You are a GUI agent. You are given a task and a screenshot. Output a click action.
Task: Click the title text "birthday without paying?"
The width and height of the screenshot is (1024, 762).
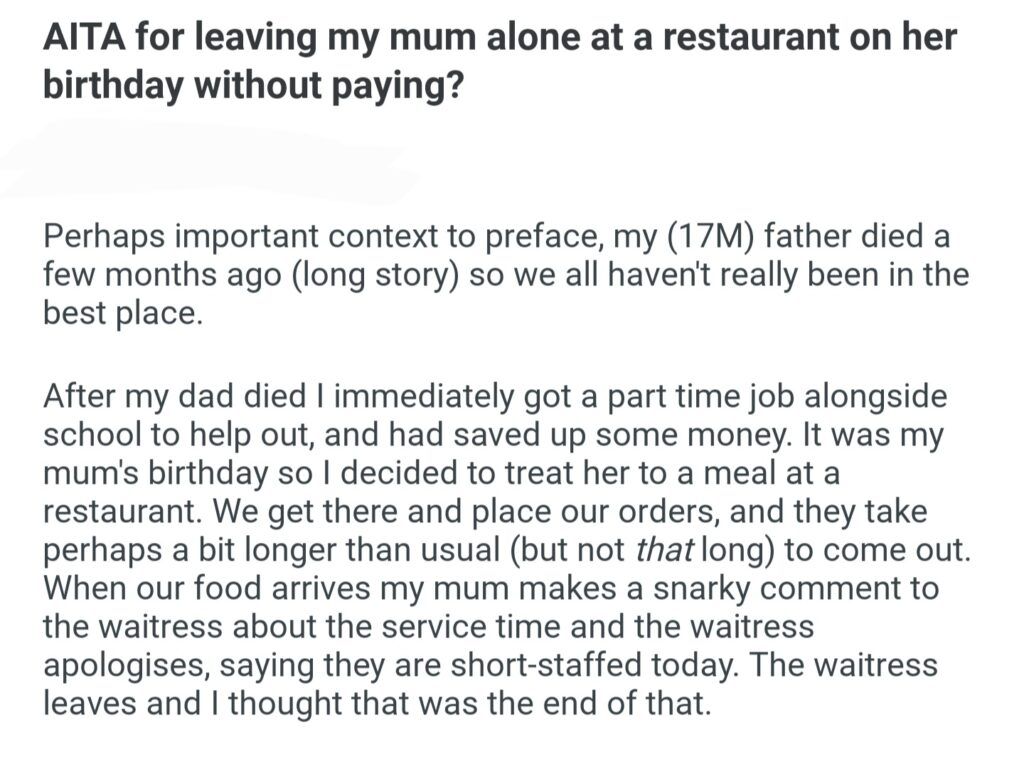pos(252,86)
